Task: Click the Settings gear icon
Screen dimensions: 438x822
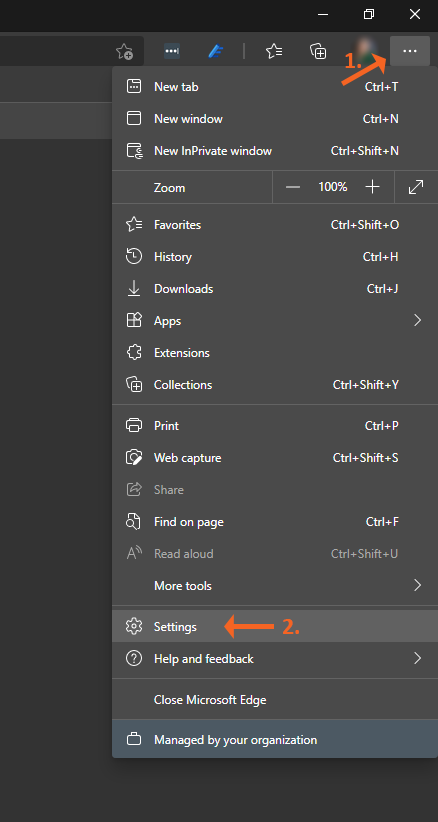Action: [134, 626]
